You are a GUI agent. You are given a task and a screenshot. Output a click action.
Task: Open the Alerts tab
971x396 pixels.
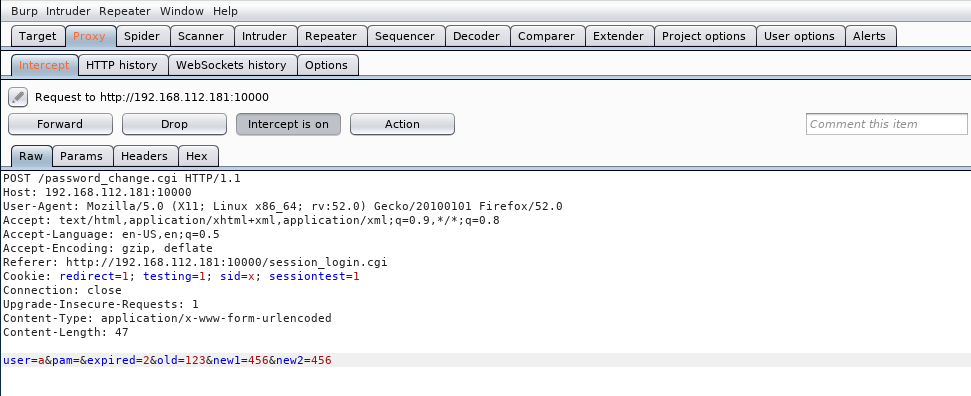coord(869,36)
